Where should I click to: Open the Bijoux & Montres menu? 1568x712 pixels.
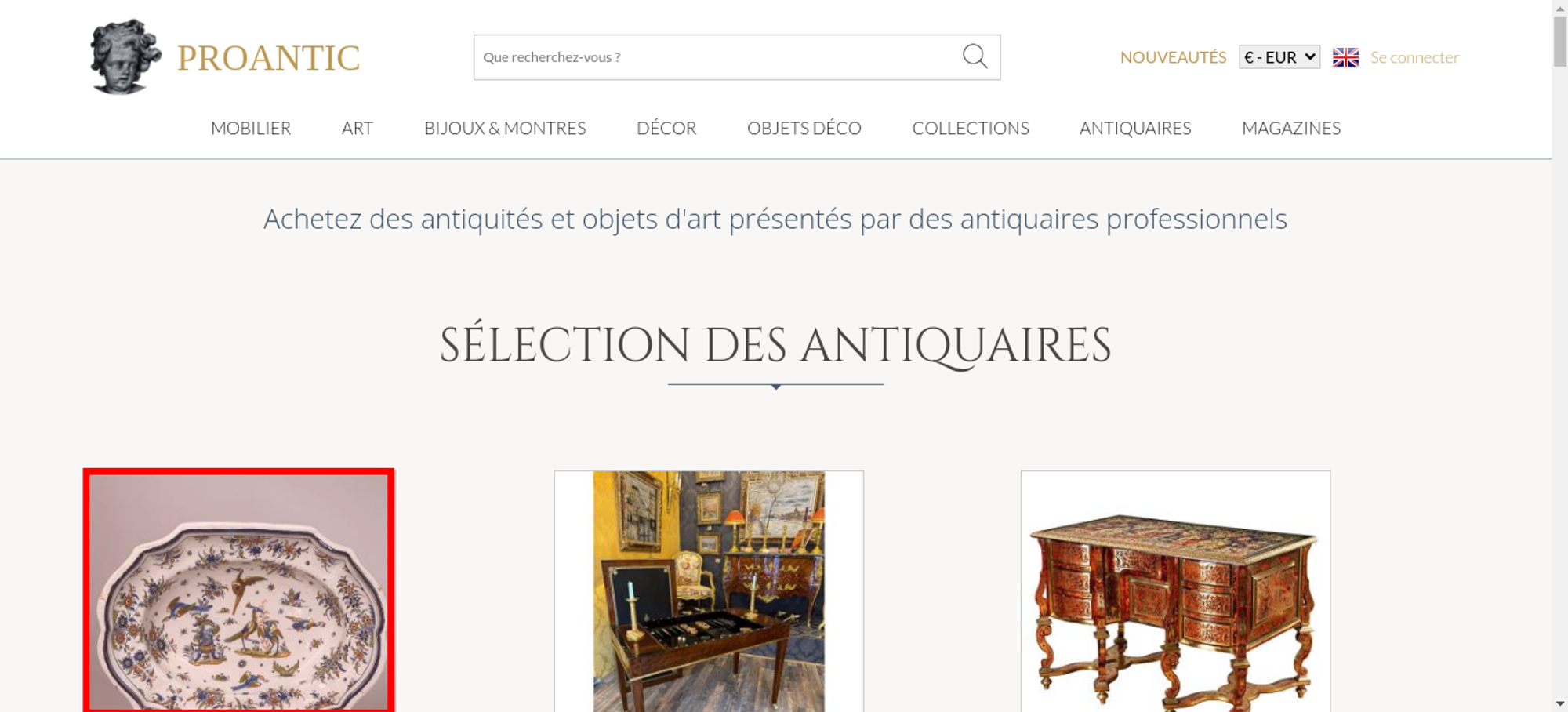click(x=505, y=128)
